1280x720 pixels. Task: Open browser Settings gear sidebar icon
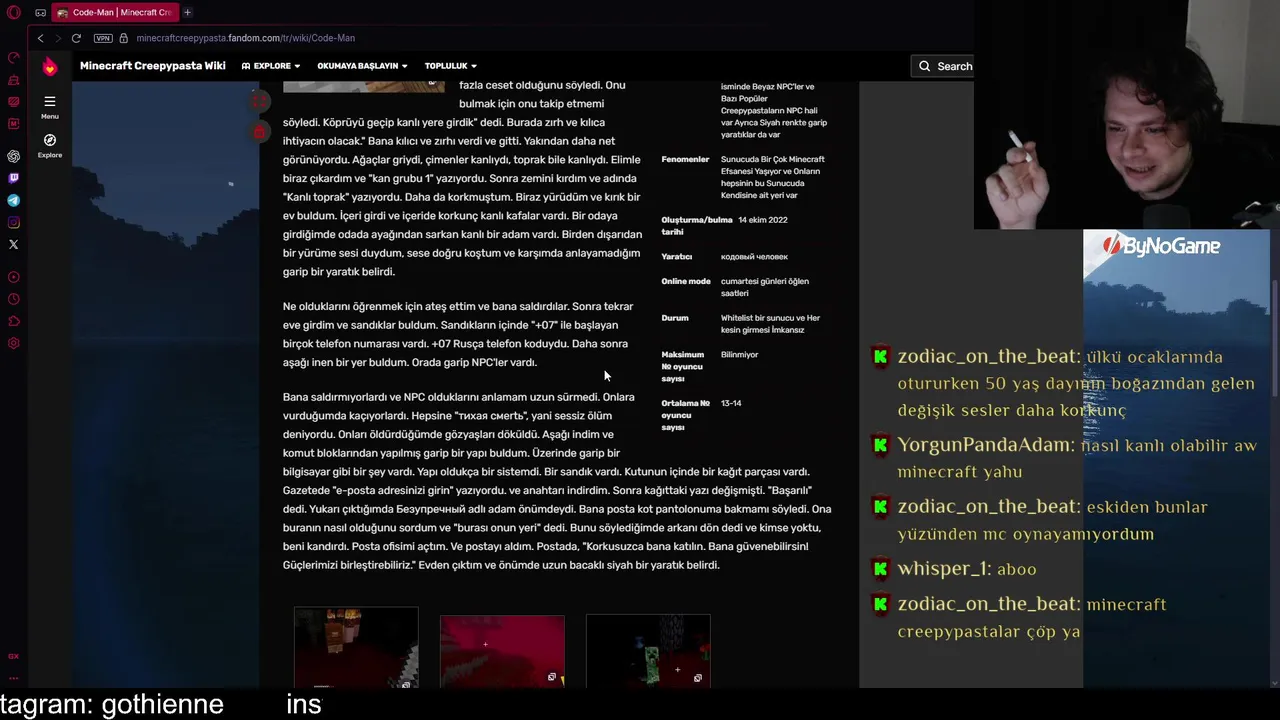14,343
